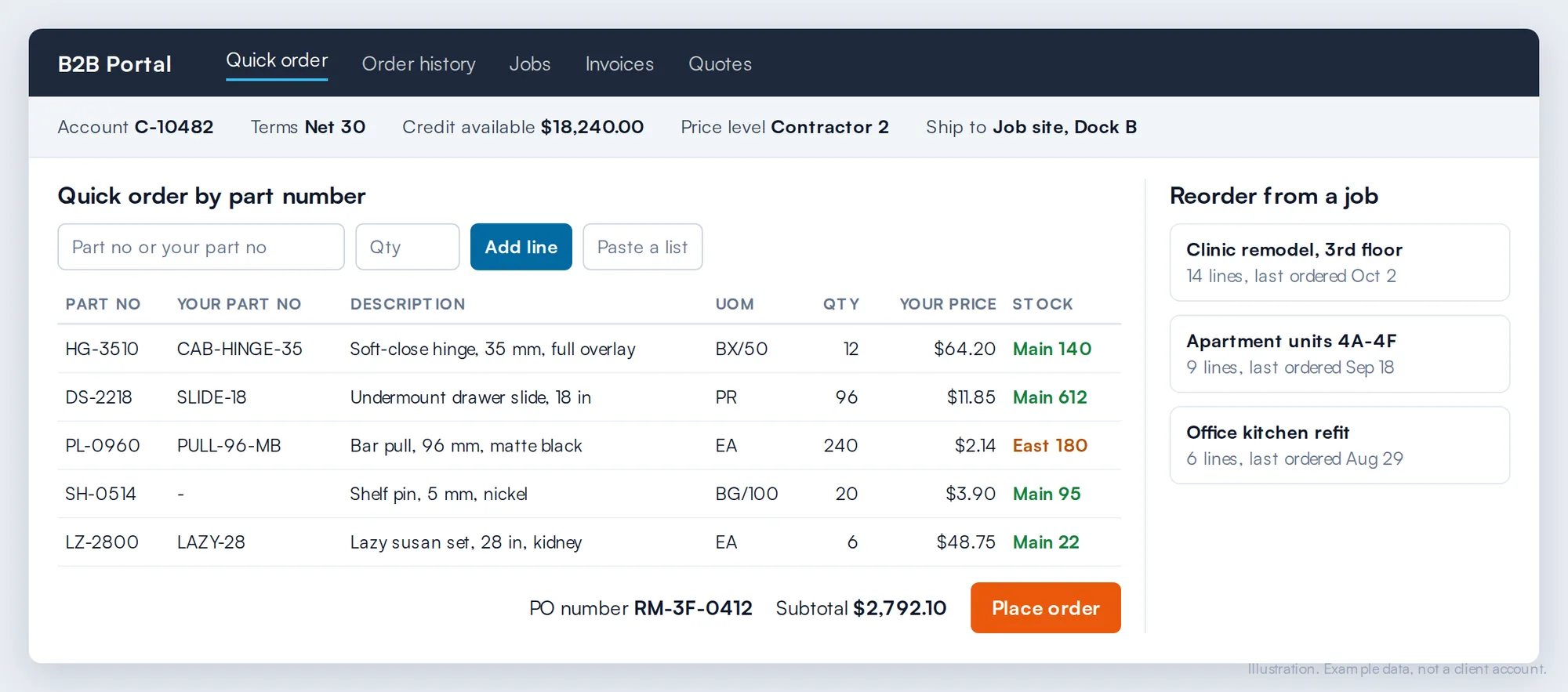The height and width of the screenshot is (692, 1568).
Task: Click the price $48.75
Action: click(966, 542)
